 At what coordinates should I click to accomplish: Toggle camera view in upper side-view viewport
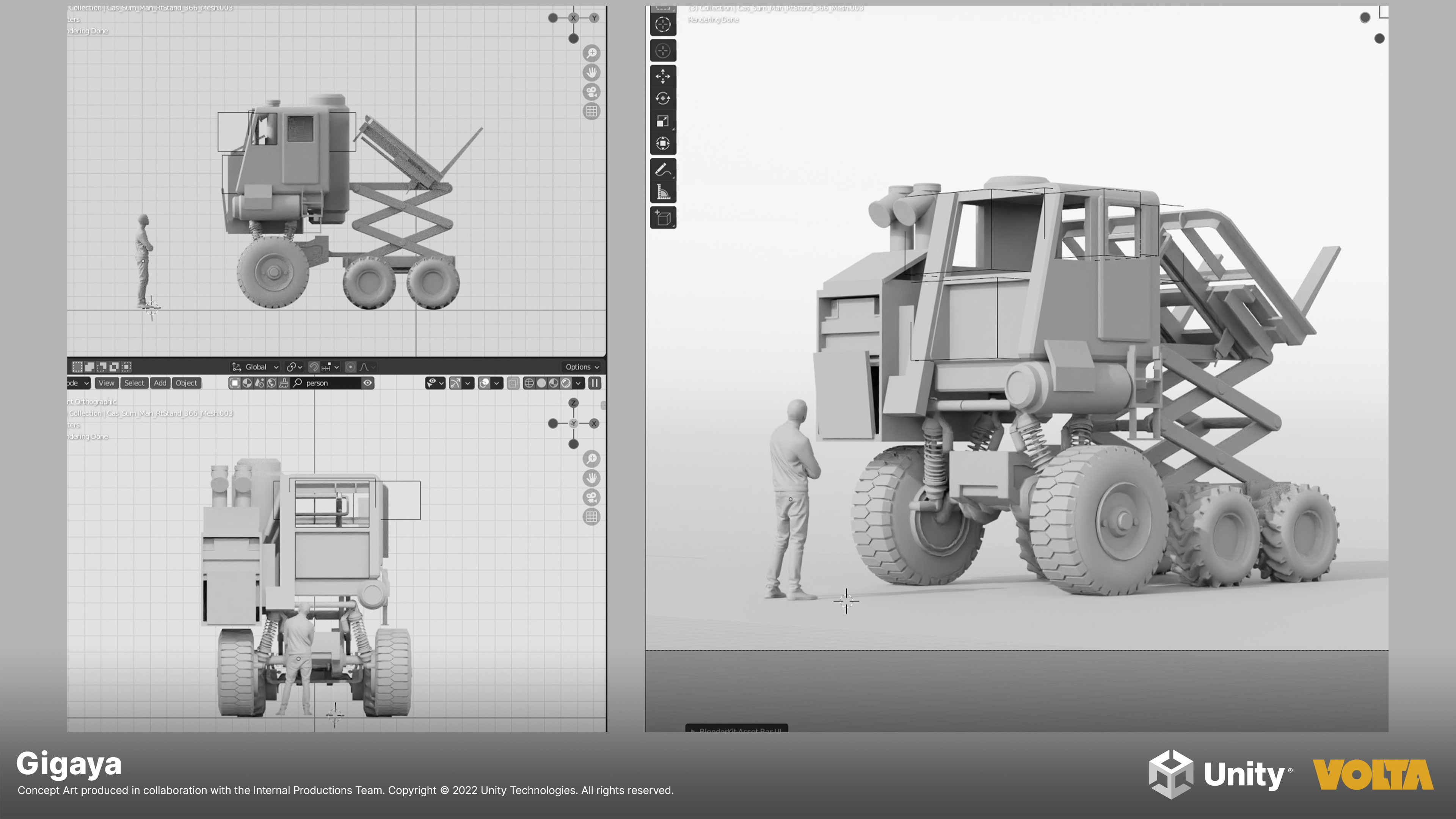pyautogui.click(x=591, y=91)
